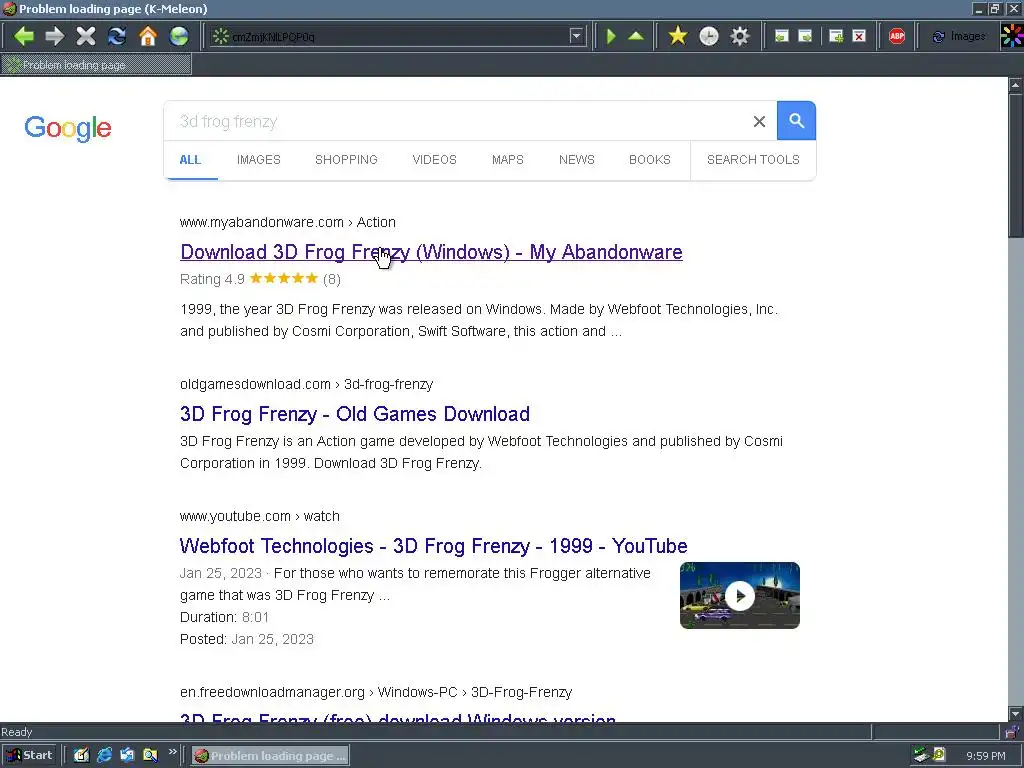
Task: Open 'Webfoot Technologies - 3D Frog Frenzy - 1999 - YouTube' link
Action: [434, 546]
